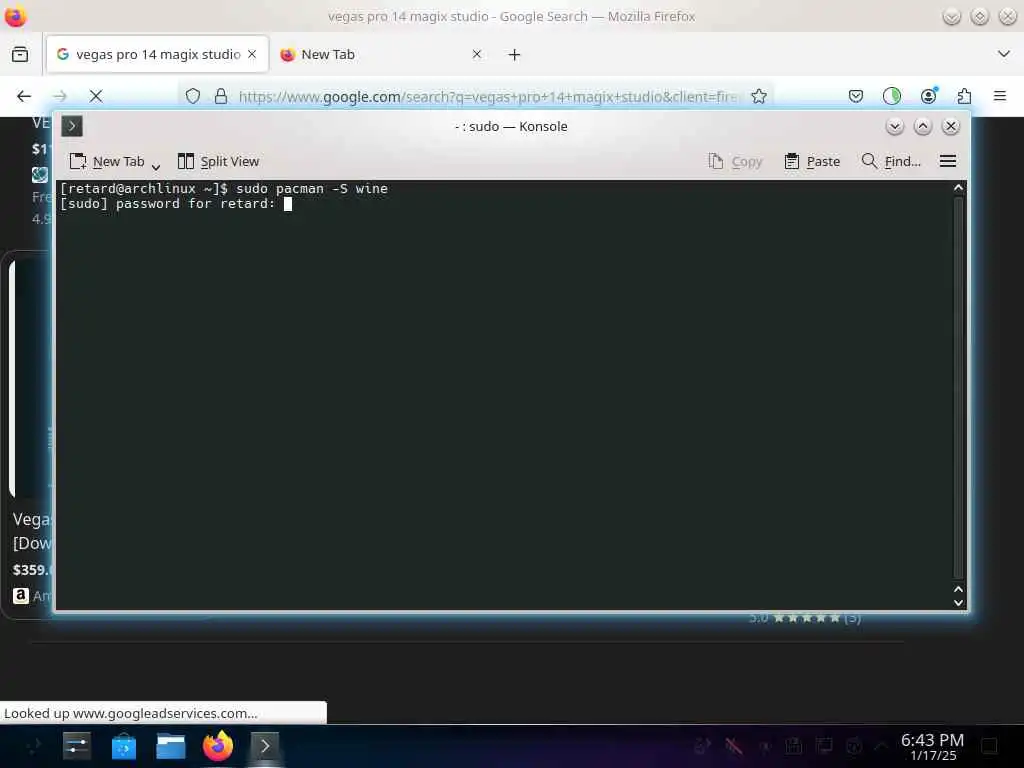Click the Konsole scrollbar up arrow
The height and width of the screenshot is (768, 1024).
coord(958,188)
